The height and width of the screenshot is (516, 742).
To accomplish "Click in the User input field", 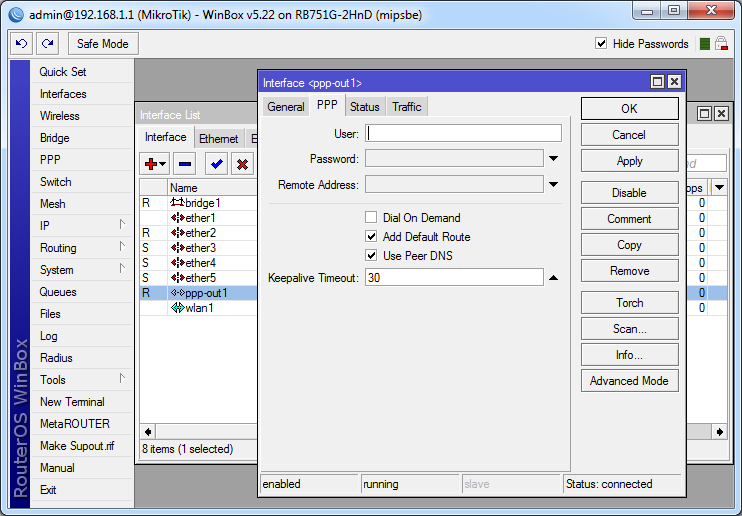I will click(x=463, y=133).
